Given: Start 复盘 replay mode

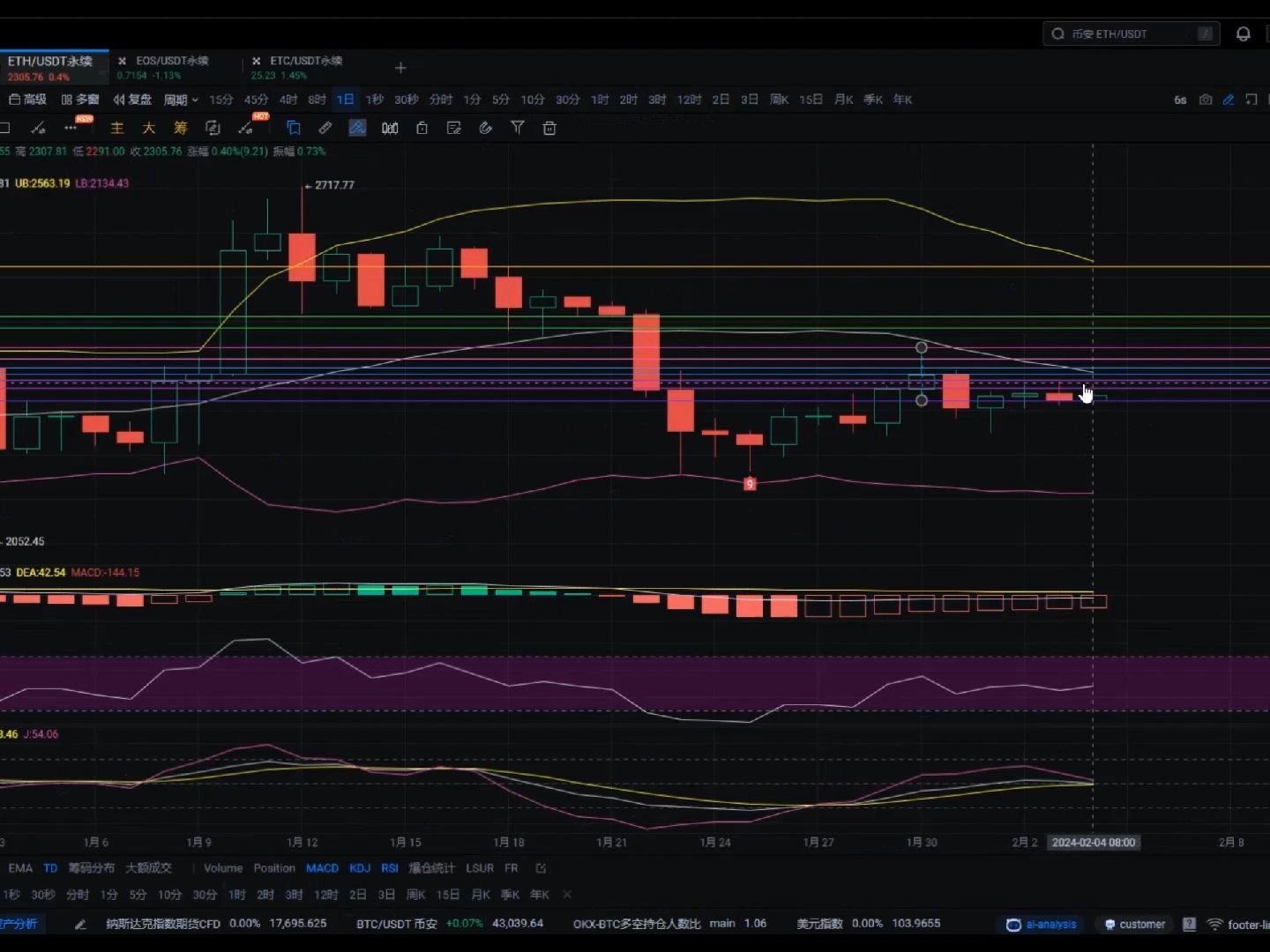Looking at the screenshot, I should (x=132, y=100).
